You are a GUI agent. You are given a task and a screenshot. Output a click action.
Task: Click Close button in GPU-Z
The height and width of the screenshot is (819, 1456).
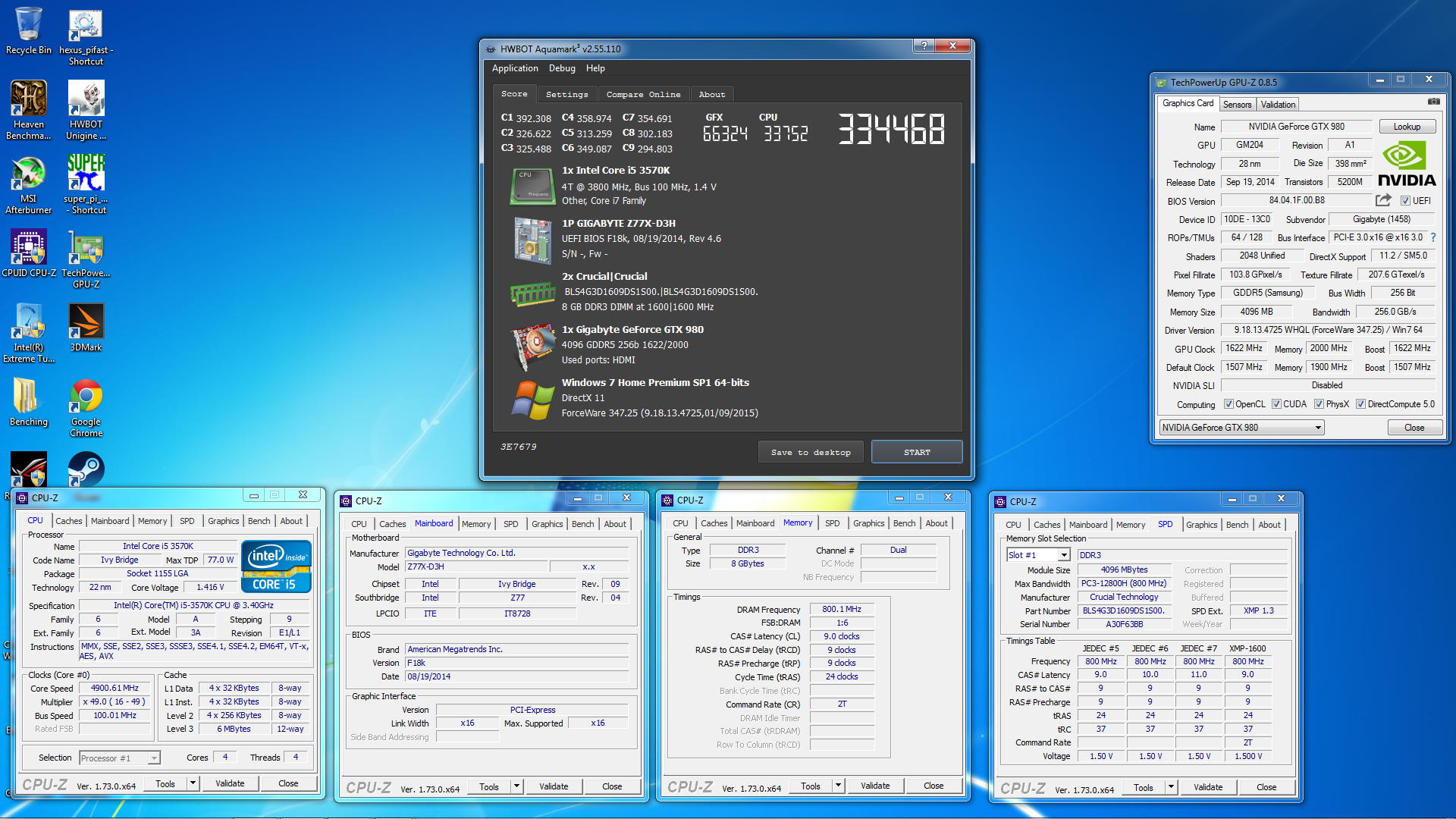point(1414,428)
